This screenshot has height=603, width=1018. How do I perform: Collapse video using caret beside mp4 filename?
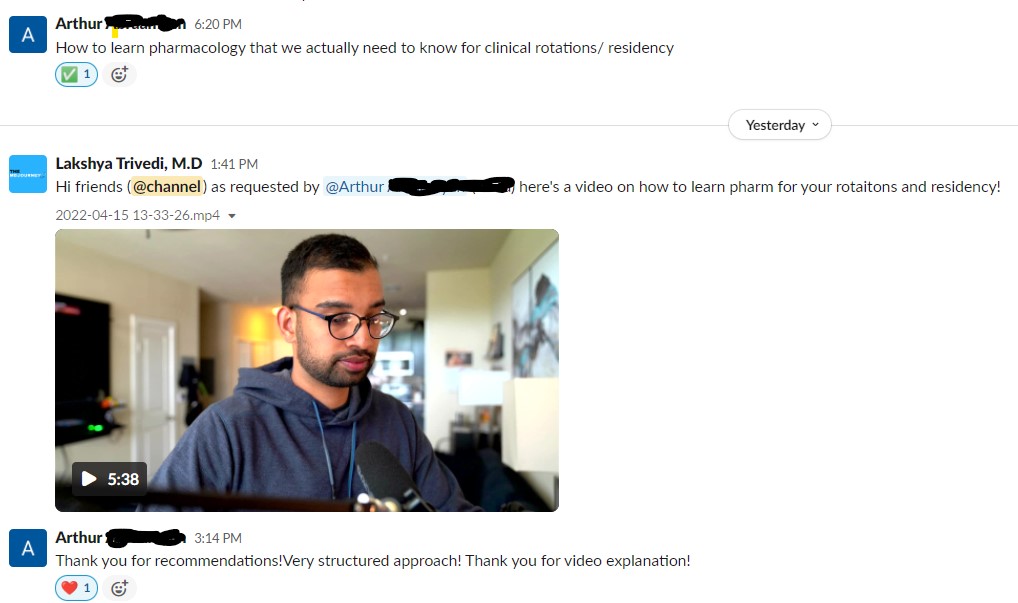pyautogui.click(x=232, y=215)
